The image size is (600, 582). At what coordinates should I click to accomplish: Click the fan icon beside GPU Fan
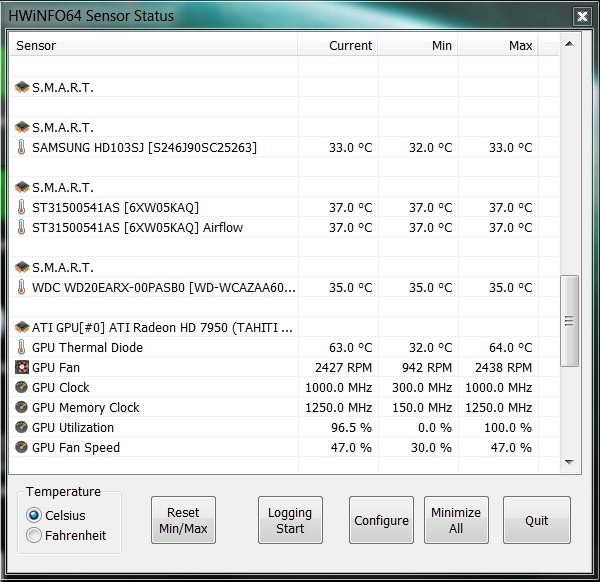(x=22, y=367)
